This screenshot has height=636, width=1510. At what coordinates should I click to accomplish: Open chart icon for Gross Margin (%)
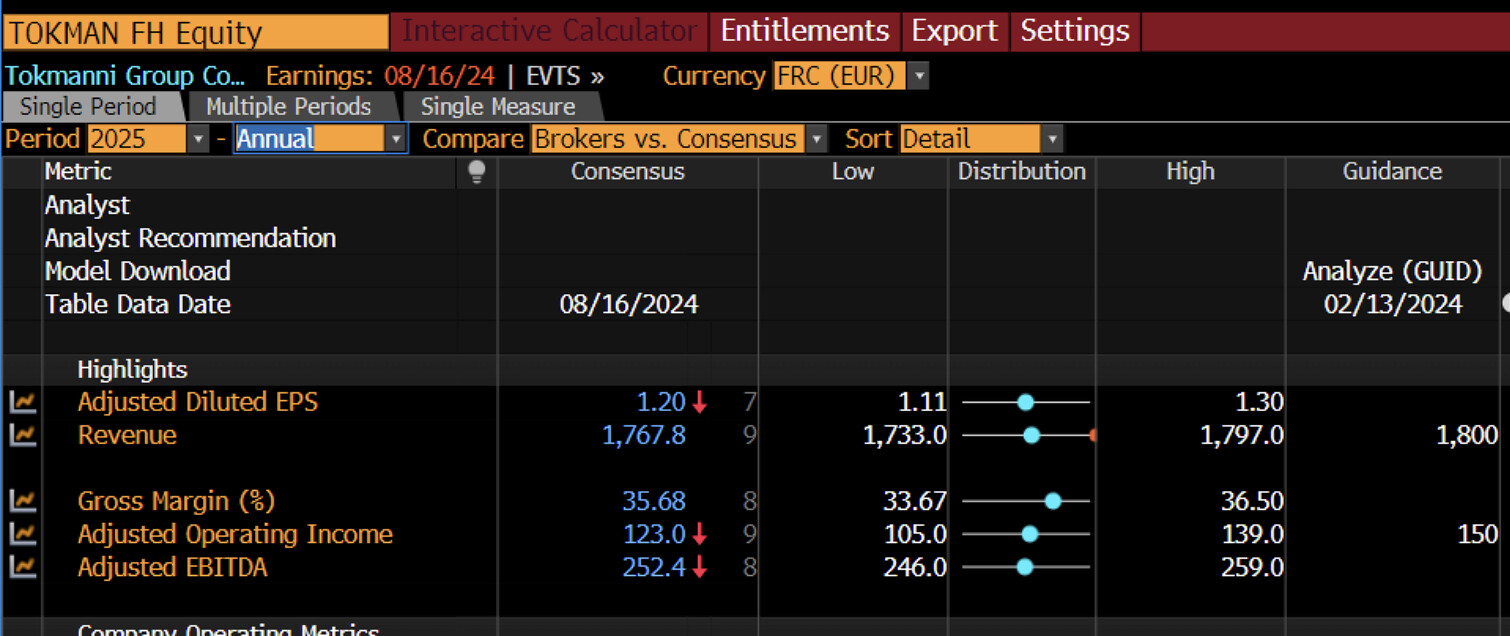coord(22,501)
